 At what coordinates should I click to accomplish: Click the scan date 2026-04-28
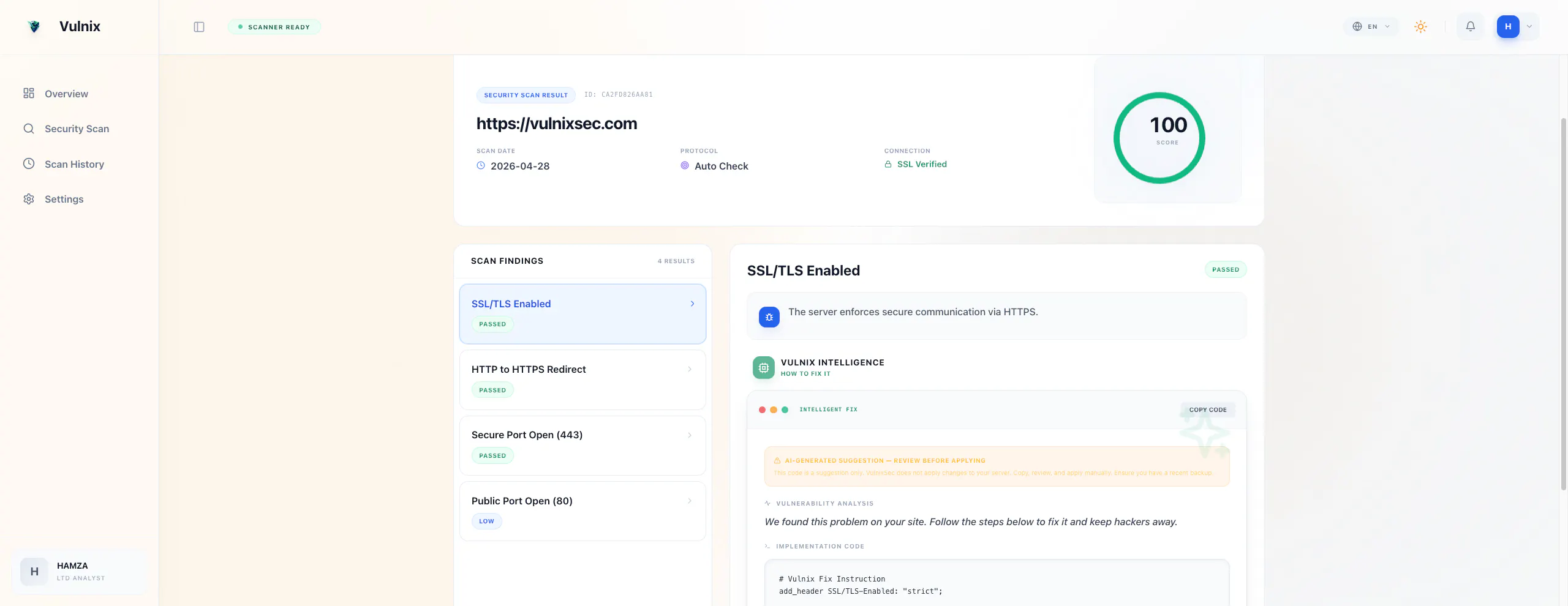520,166
